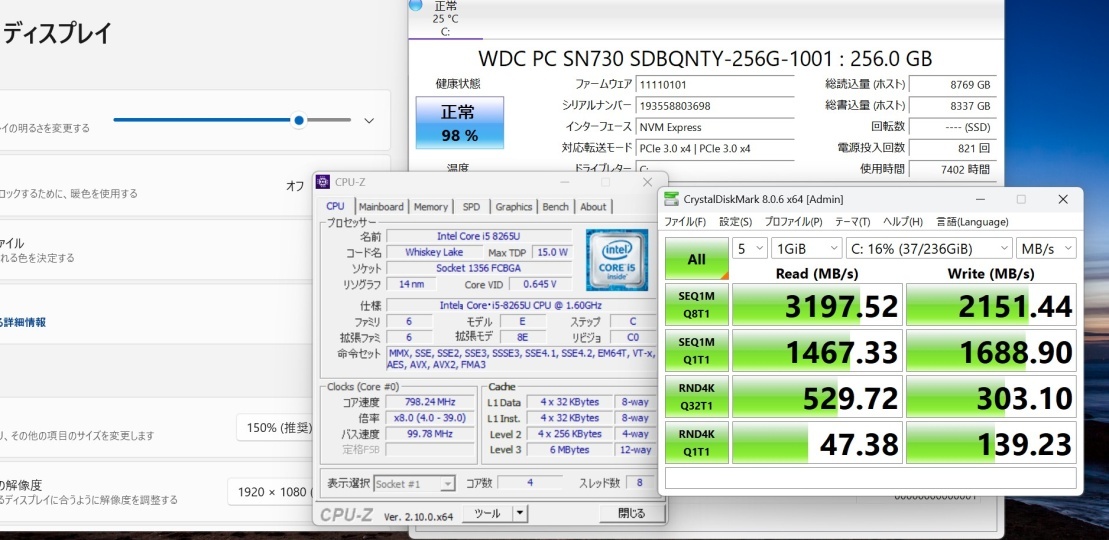This screenshot has width=1109, height=540.
Task: Click the multiplier value x8.0 (4.0 - 39.0)
Action: pyautogui.click(x=430, y=418)
